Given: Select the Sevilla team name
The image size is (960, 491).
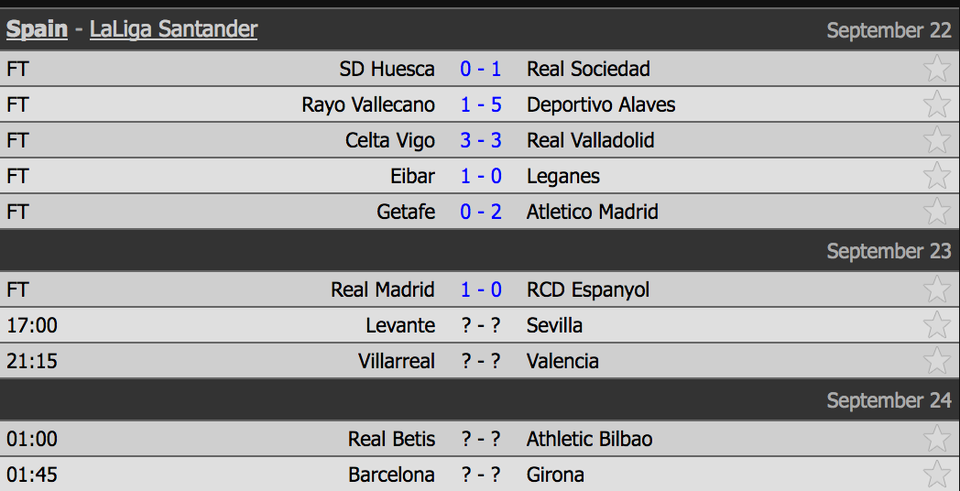Looking at the screenshot, I should coord(554,326).
